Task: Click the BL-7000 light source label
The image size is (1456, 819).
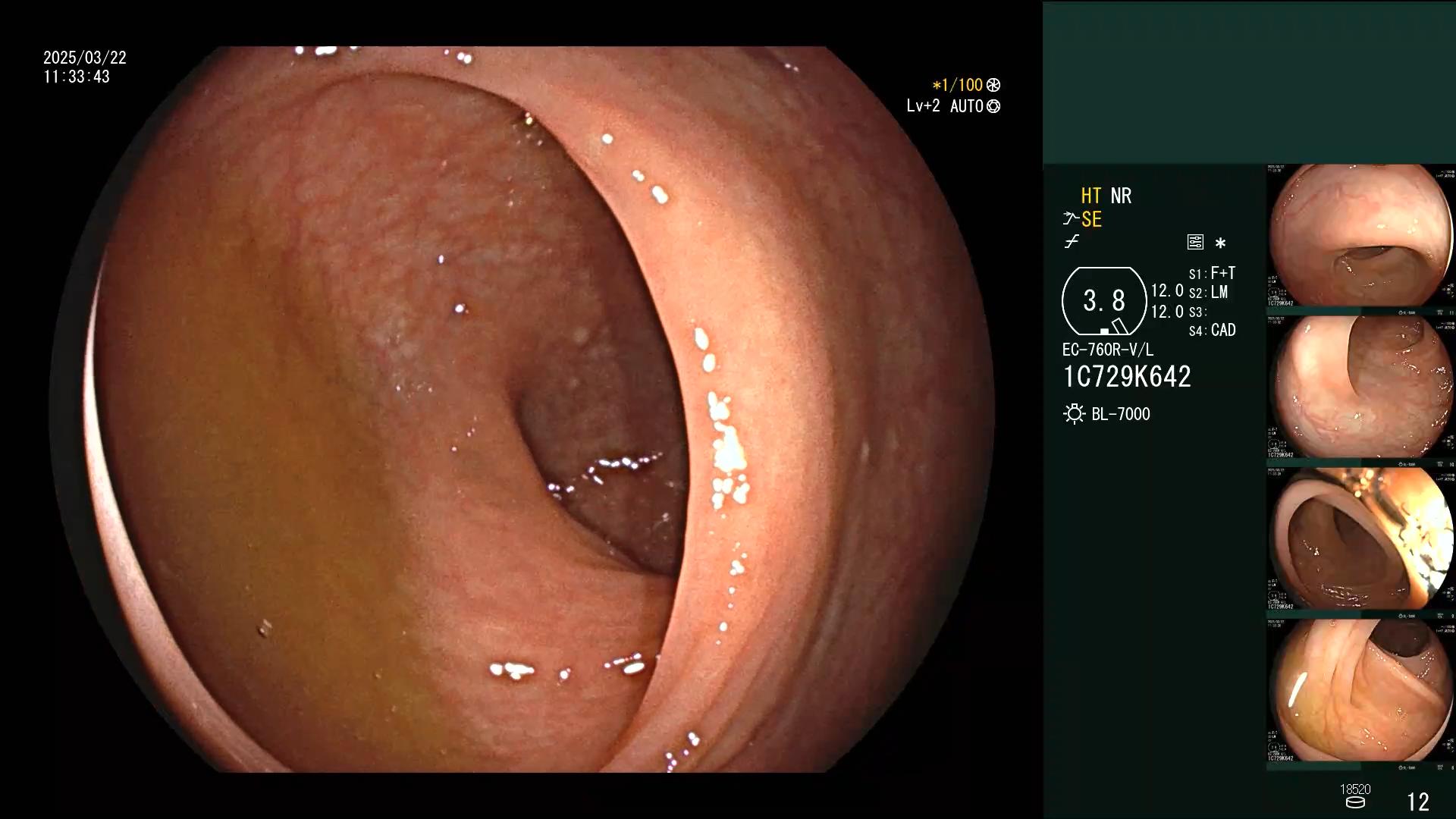Action: tap(1121, 414)
